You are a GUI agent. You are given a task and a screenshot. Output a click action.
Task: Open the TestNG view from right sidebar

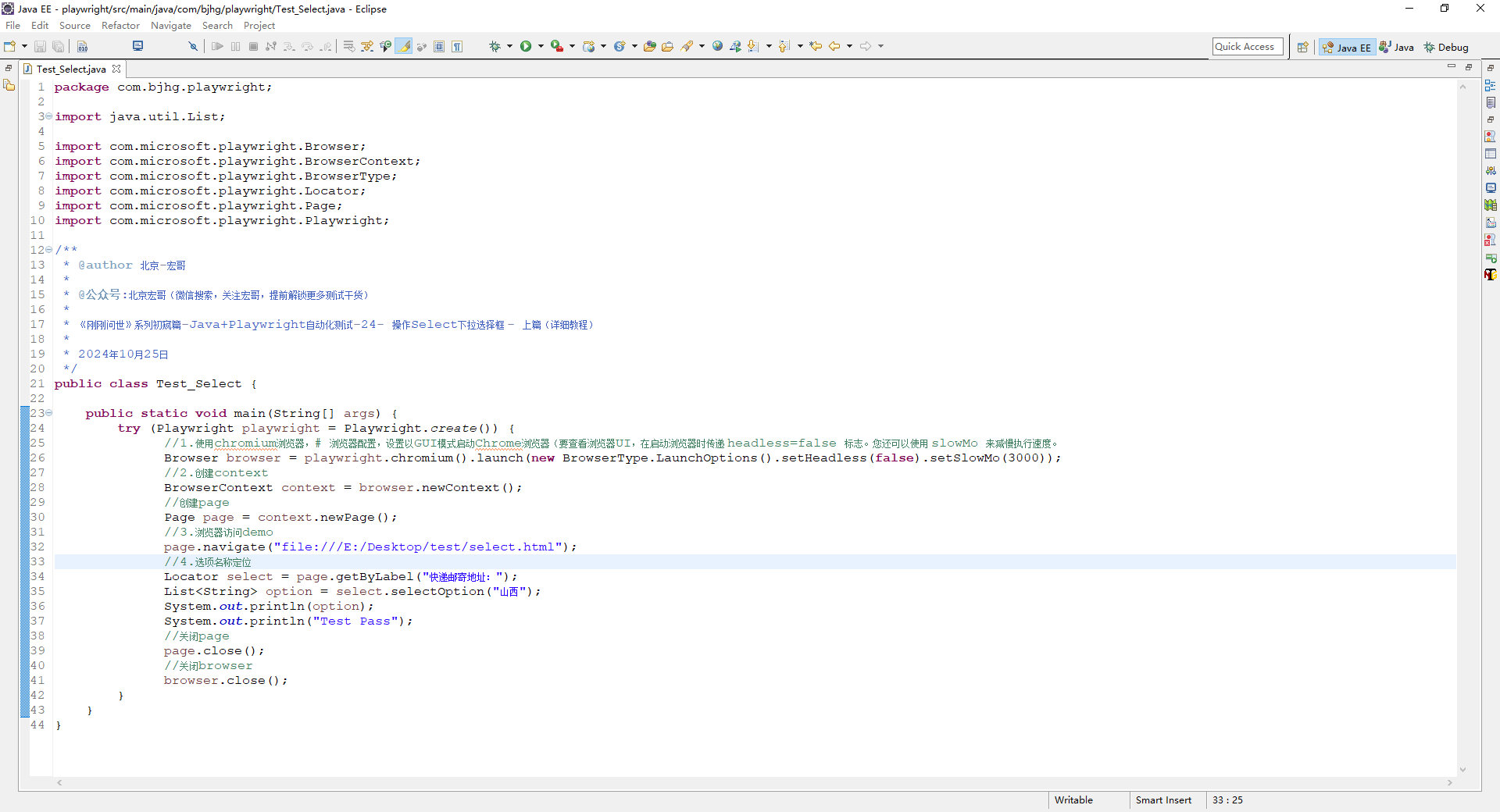click(x=1491, y=274)
